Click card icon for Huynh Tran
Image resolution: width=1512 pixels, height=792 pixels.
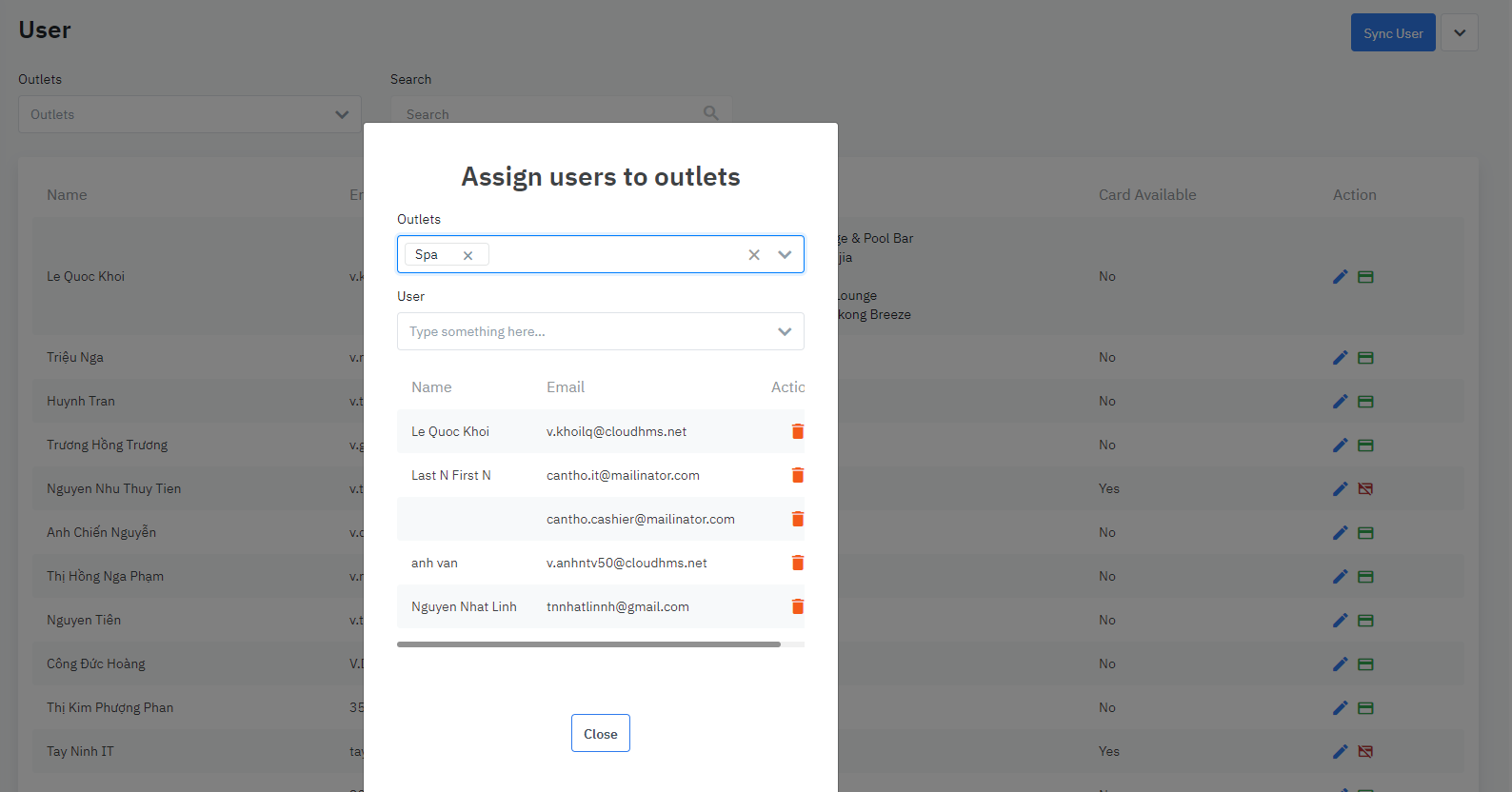coord(1365,402)
